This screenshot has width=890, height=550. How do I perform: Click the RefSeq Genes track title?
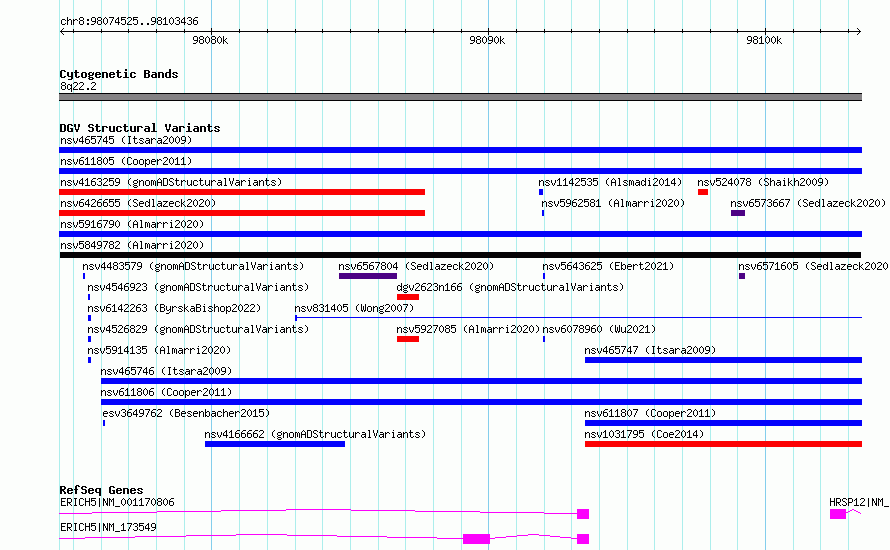[x=102, y=490]
